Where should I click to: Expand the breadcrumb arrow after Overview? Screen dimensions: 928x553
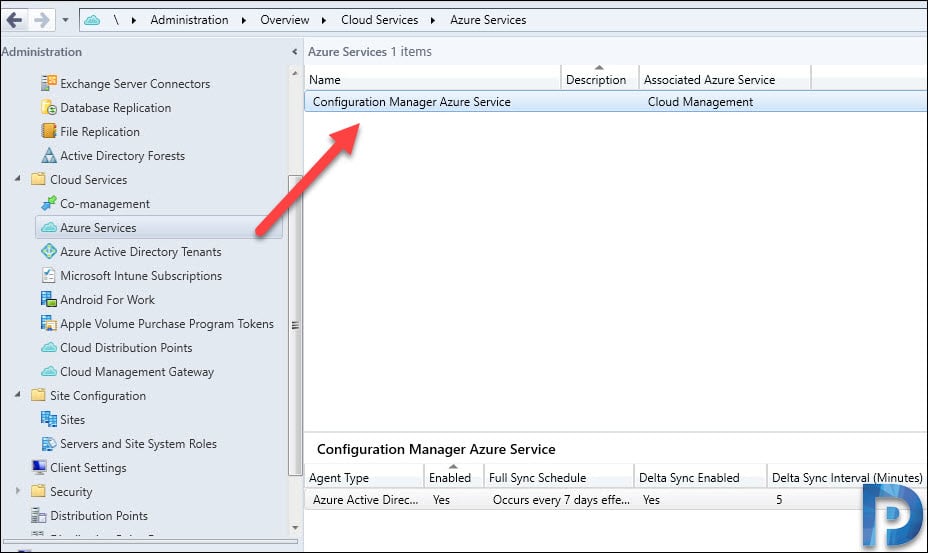pos(324,21)
